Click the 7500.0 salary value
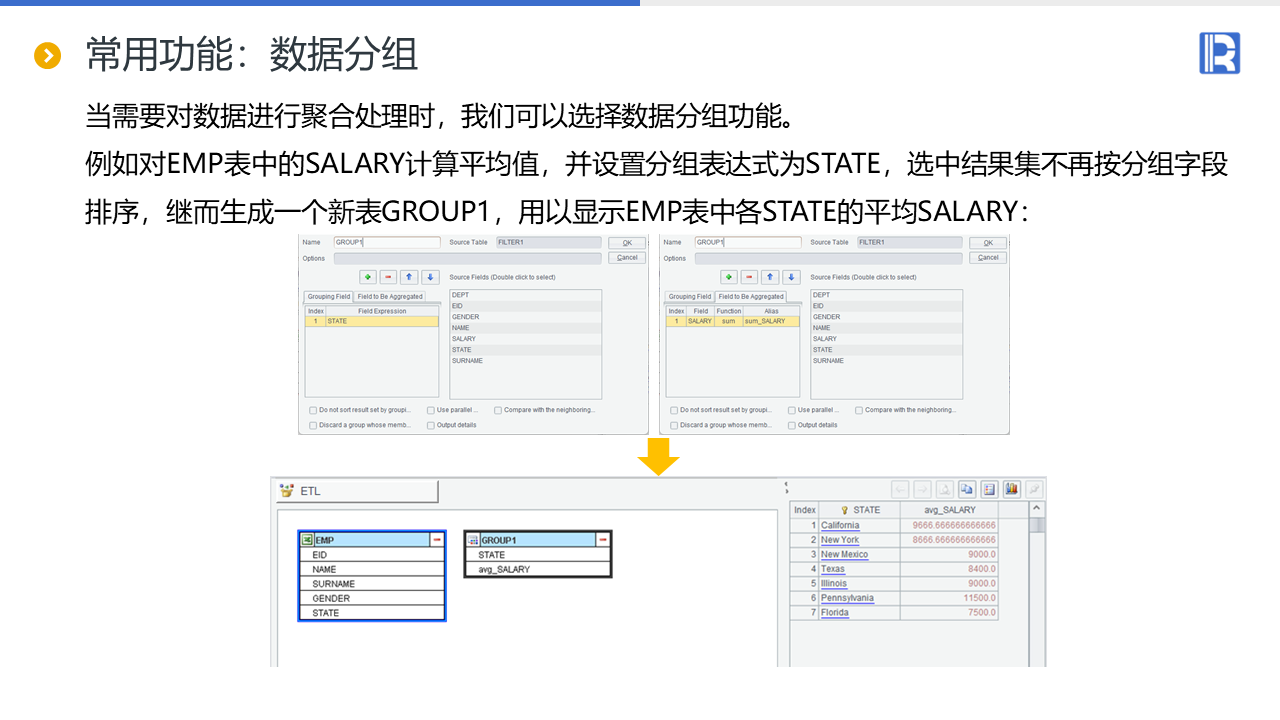 (x=981, y=613)
